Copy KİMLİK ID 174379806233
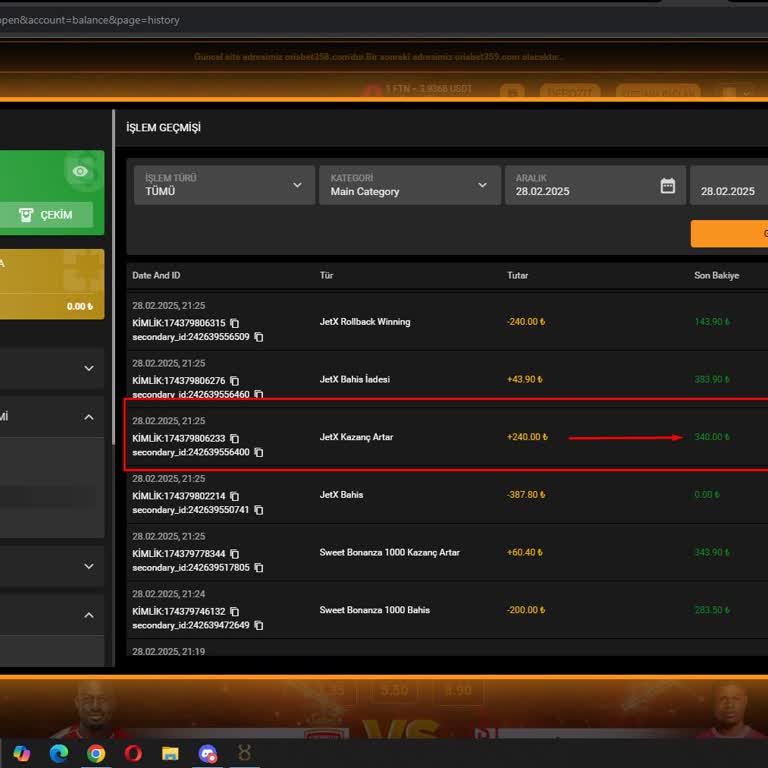Image resolution: width=768 pixels, height=768 pixels. (x=235, y=438)
